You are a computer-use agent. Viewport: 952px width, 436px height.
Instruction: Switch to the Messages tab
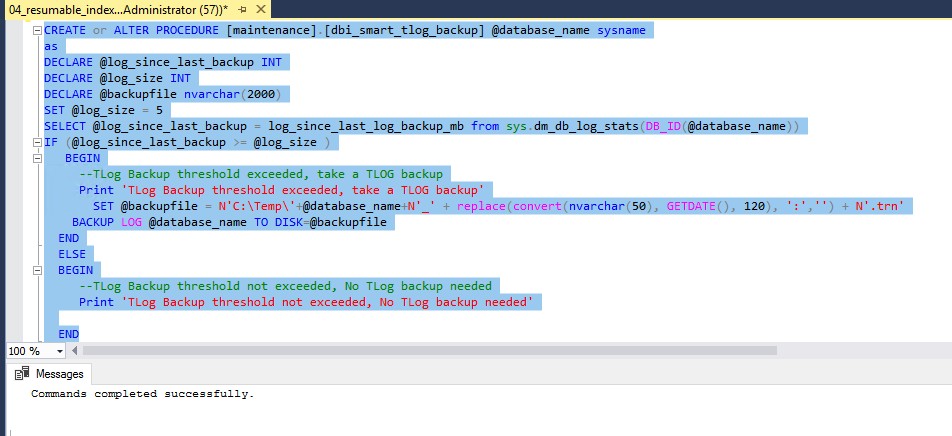tap(51, 373)
